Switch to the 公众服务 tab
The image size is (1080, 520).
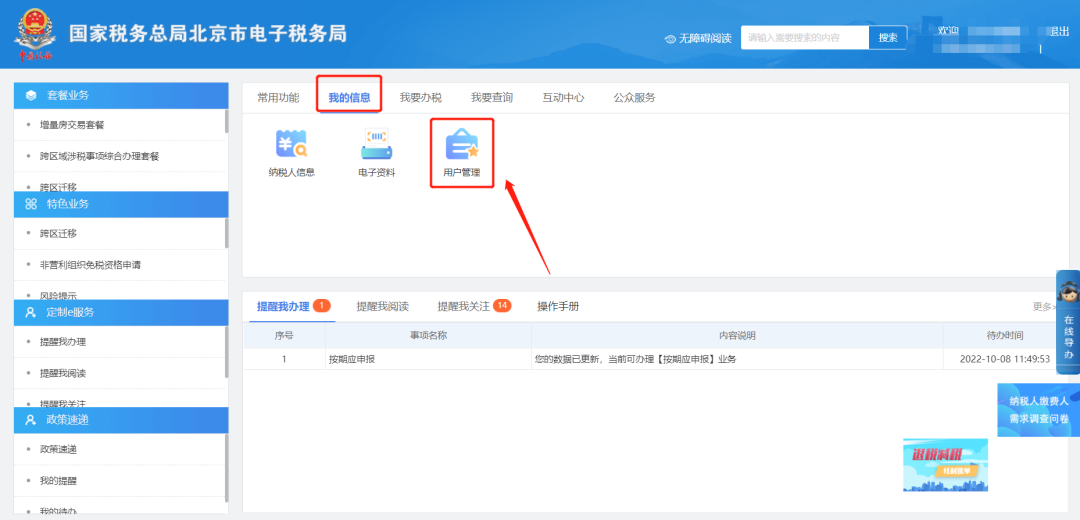pos(634,98)
